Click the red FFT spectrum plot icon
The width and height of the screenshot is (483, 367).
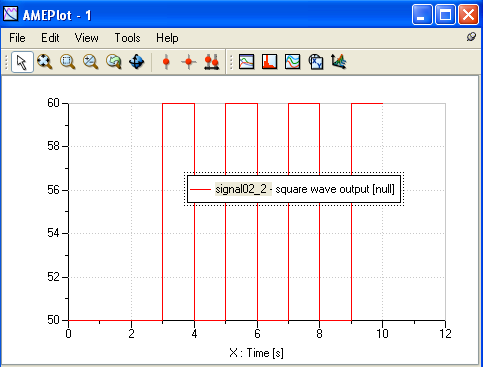coord(270,62)
